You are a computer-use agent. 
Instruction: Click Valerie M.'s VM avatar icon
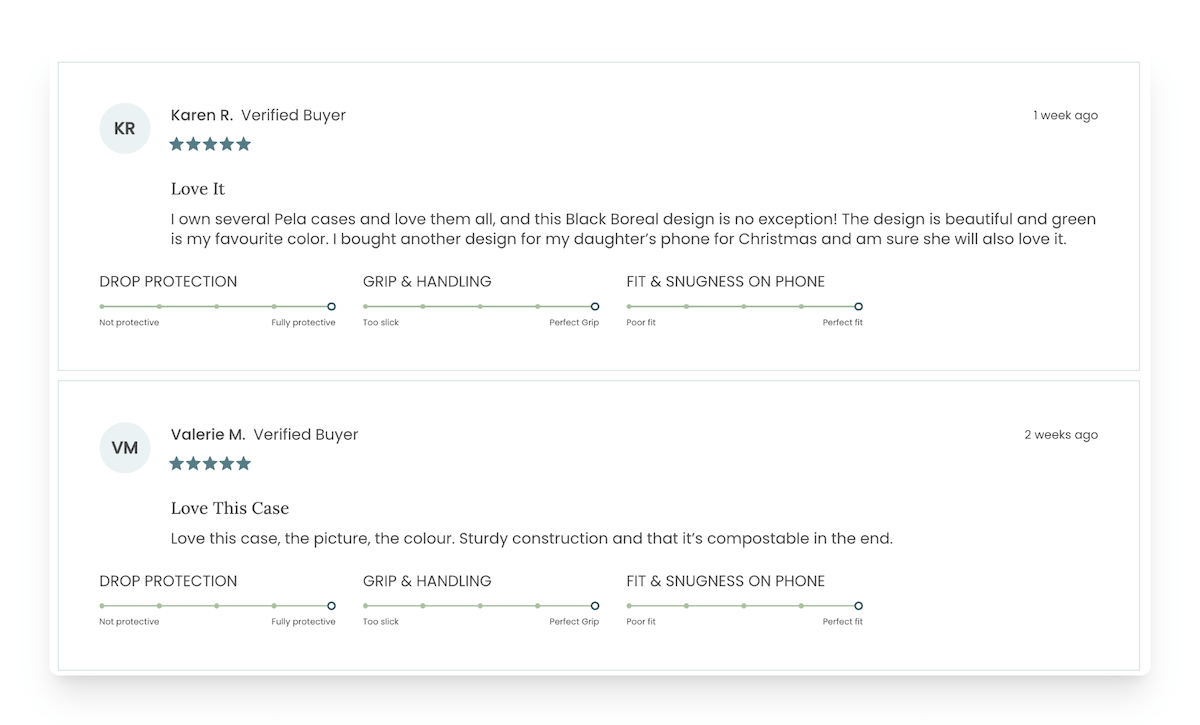pos(124,447)
